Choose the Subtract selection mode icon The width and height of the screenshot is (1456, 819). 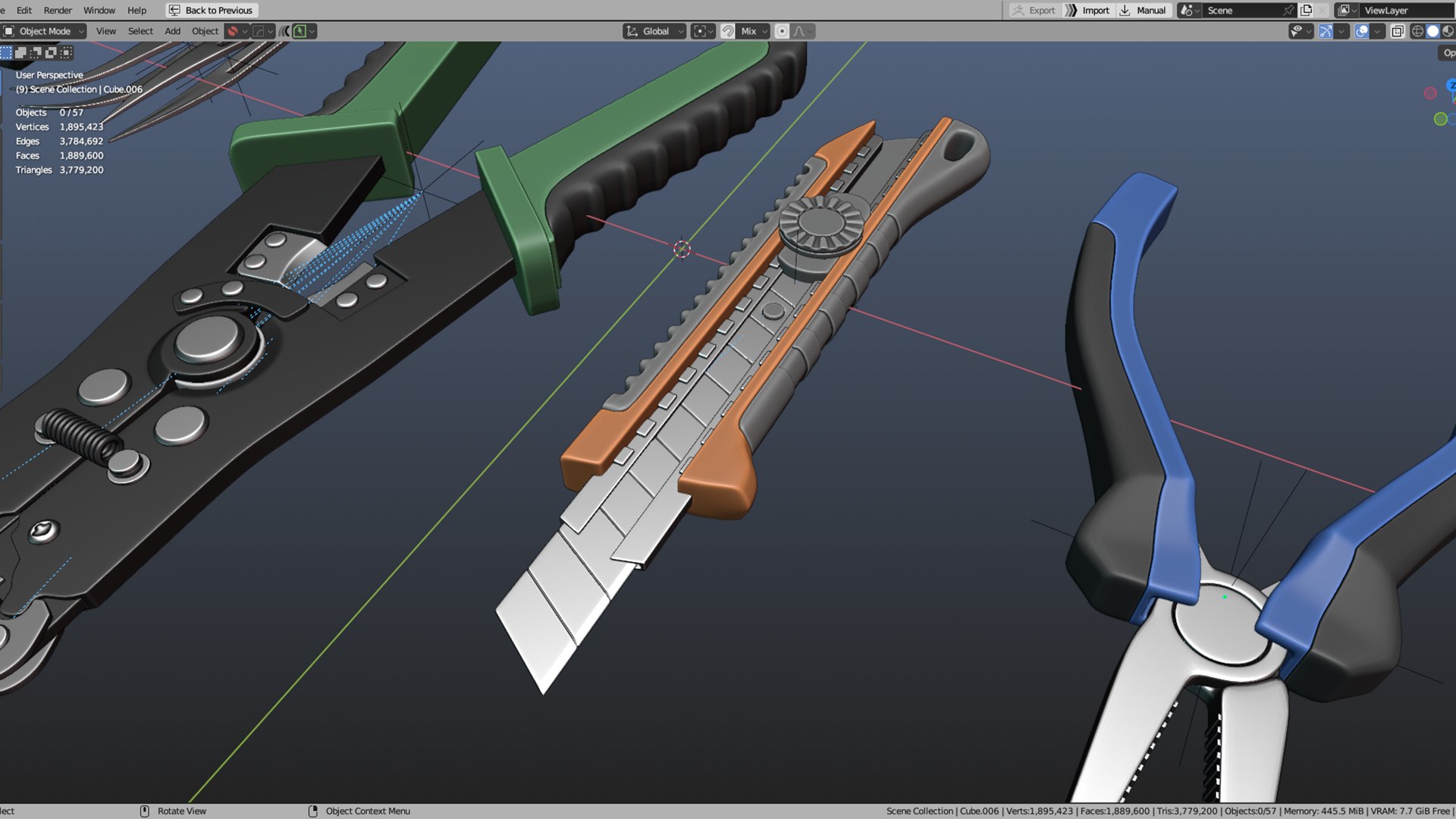click(36, 52)
